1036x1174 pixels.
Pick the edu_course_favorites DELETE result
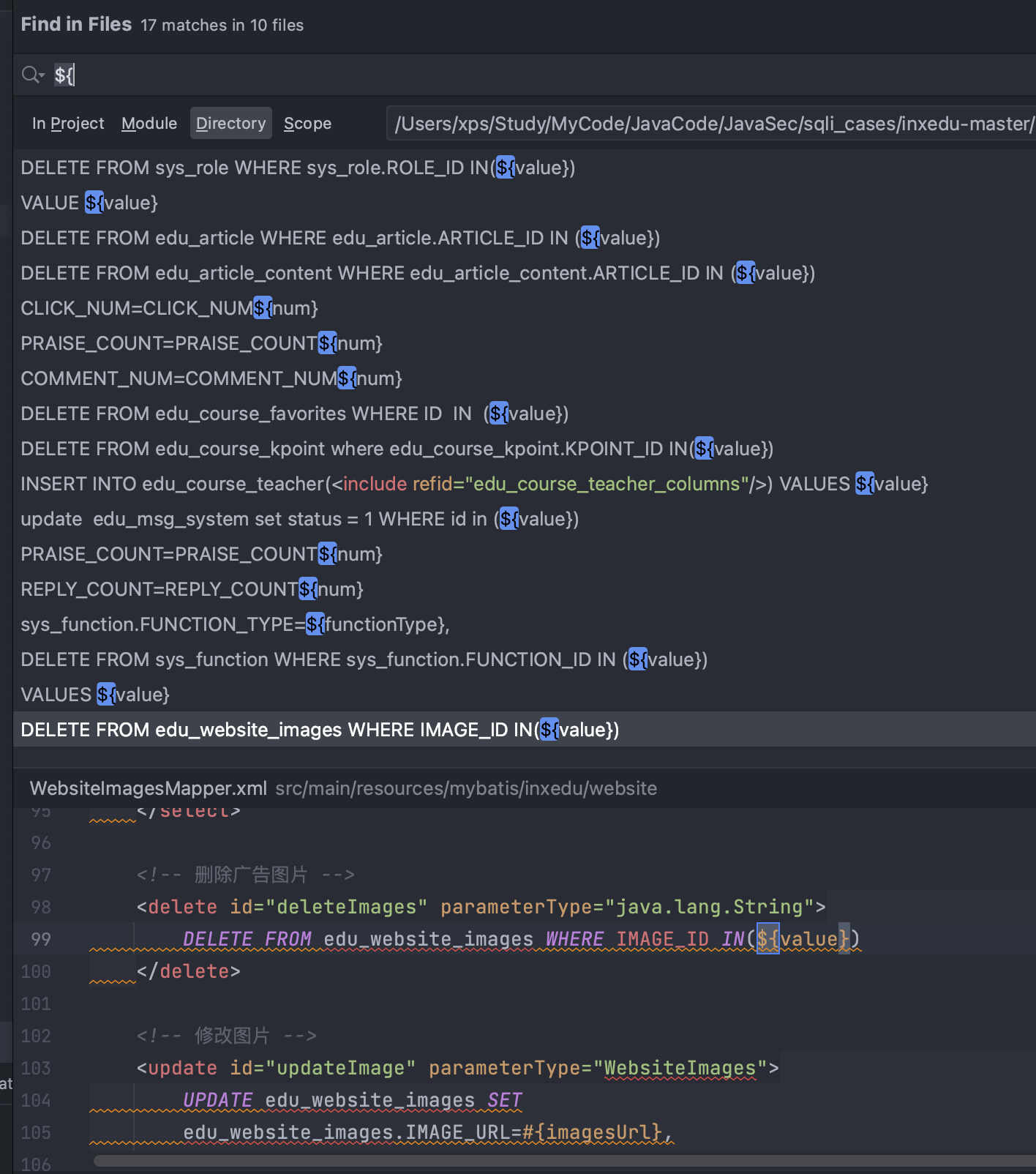(294, 414)
